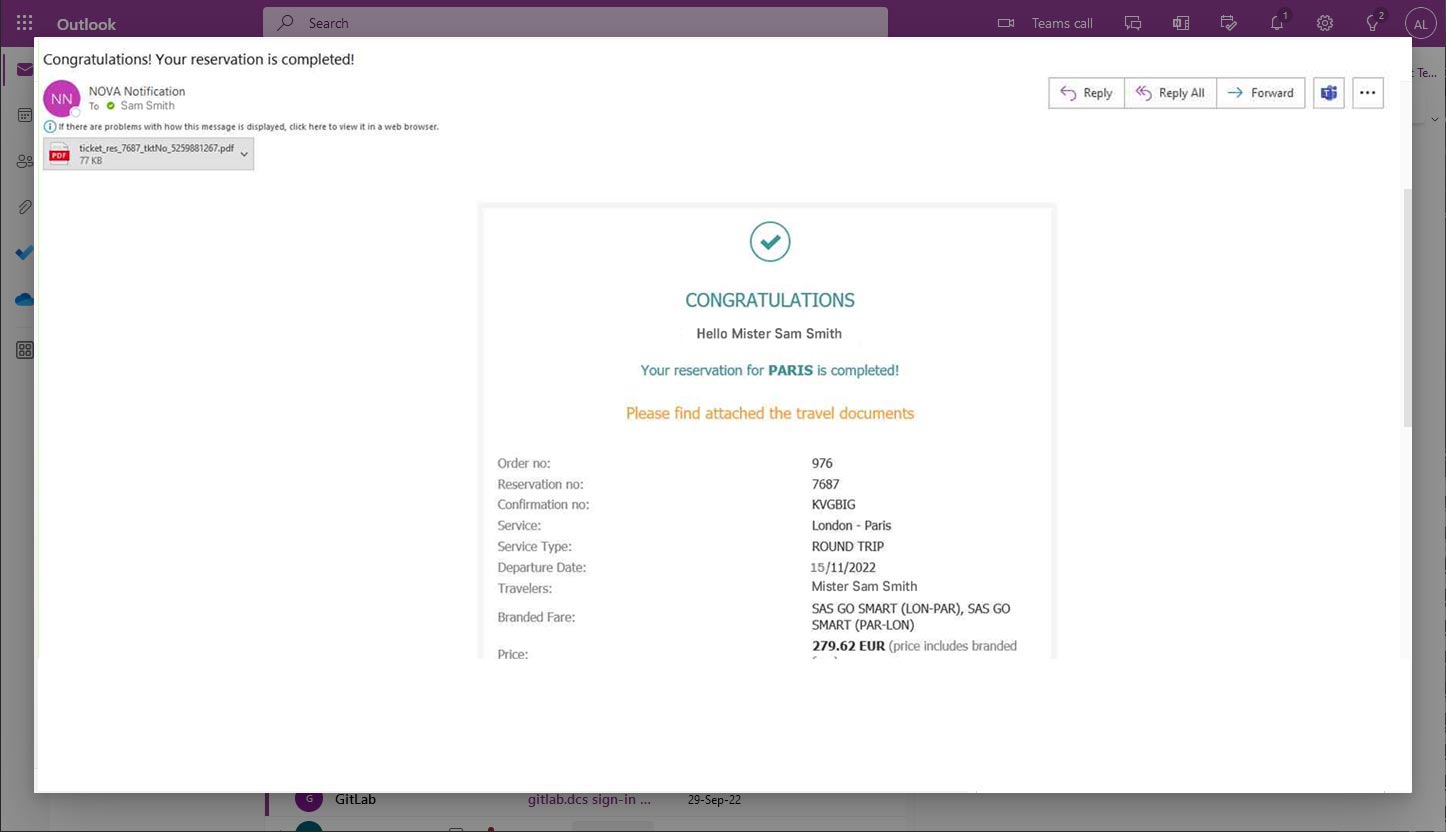The height and width of the screenshot is (832, 1446).
Task: Open the chat bubbles icon
Action: [x=1133, y=23]
